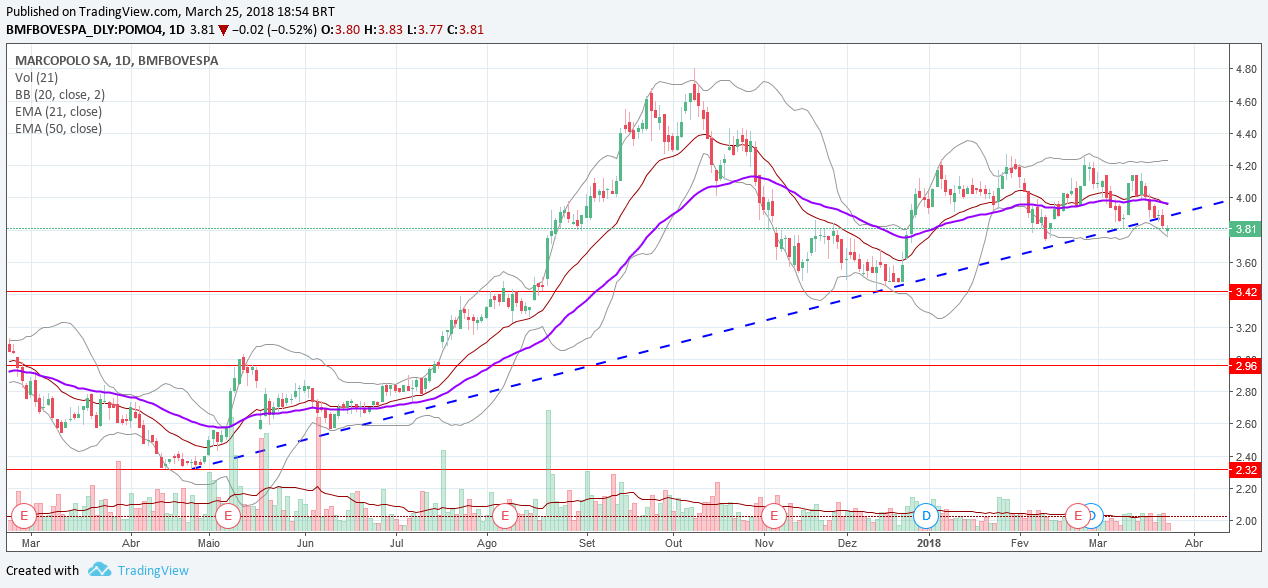Open the earnings E marker above Maio
This screenshot has height=588, width=1268.
(x=229, y=516)
